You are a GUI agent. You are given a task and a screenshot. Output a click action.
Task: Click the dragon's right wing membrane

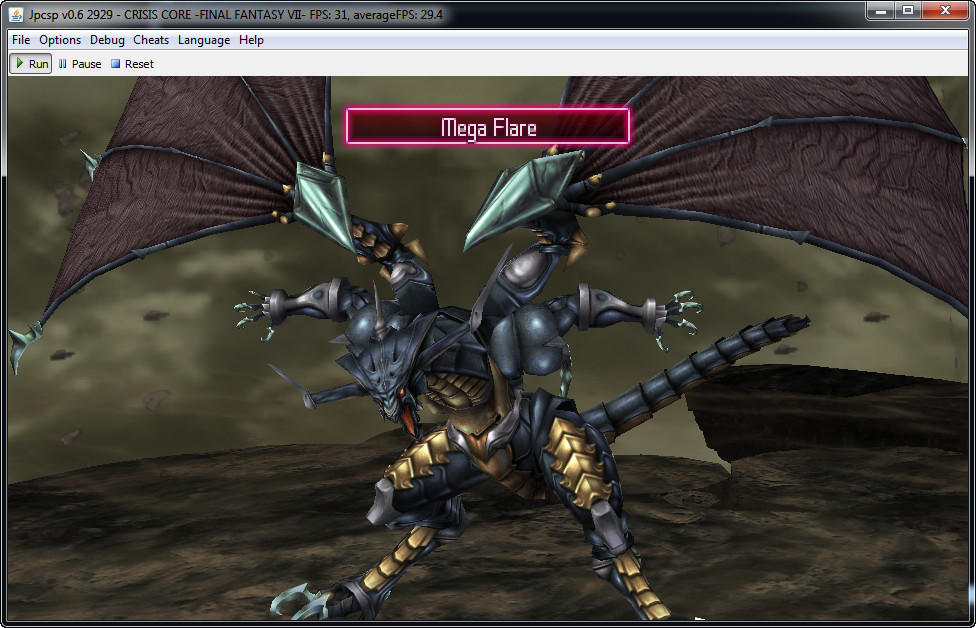[780, 150]
